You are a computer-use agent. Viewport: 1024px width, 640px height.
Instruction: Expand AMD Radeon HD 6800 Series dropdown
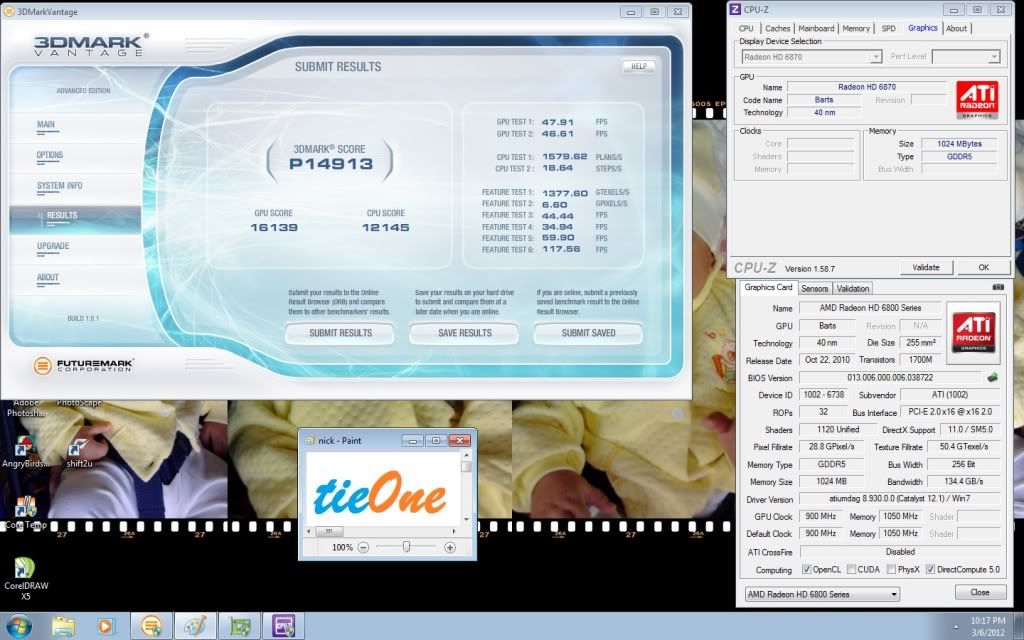[894, 594]
